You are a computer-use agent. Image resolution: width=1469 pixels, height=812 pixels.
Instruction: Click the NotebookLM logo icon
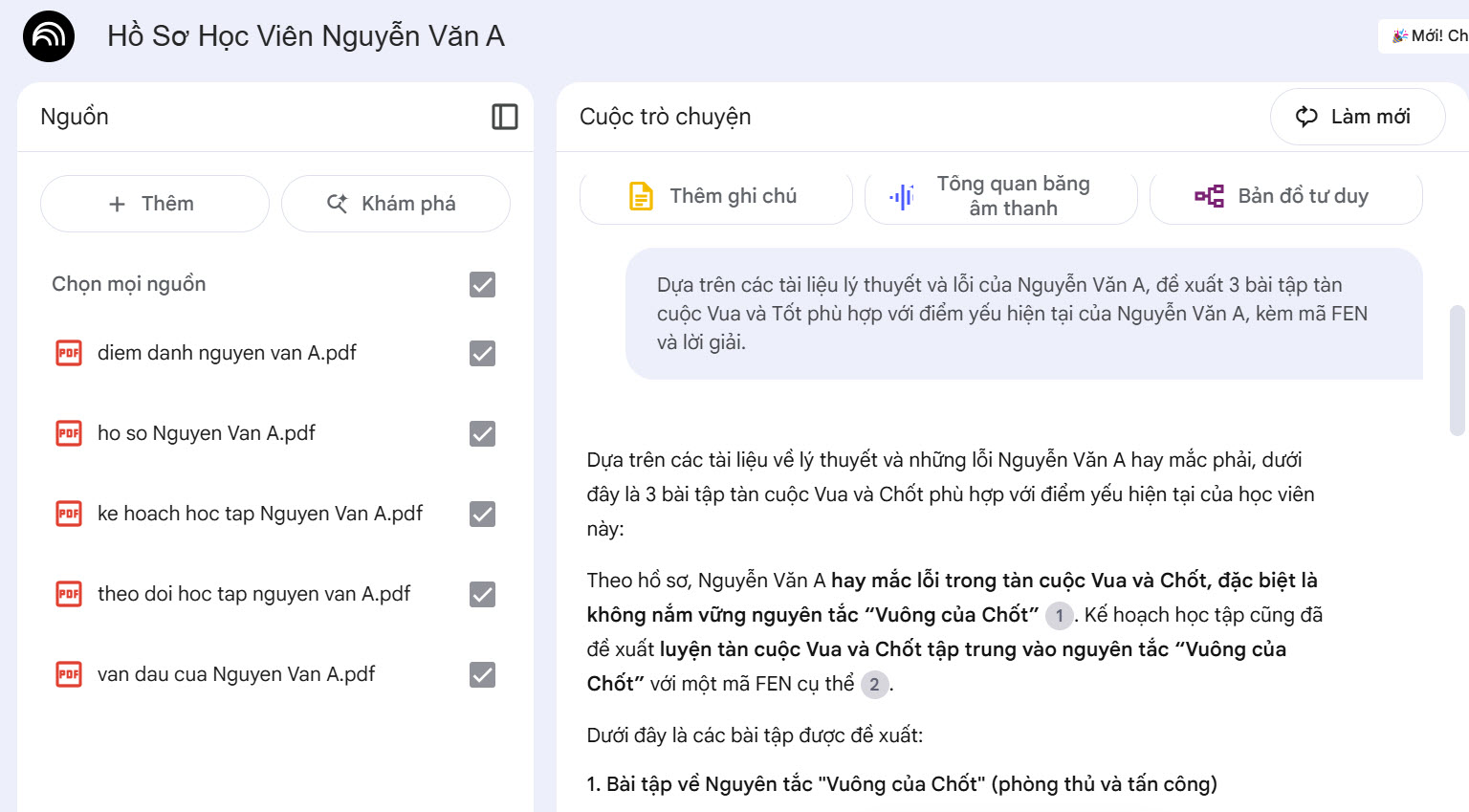point(49,36)
